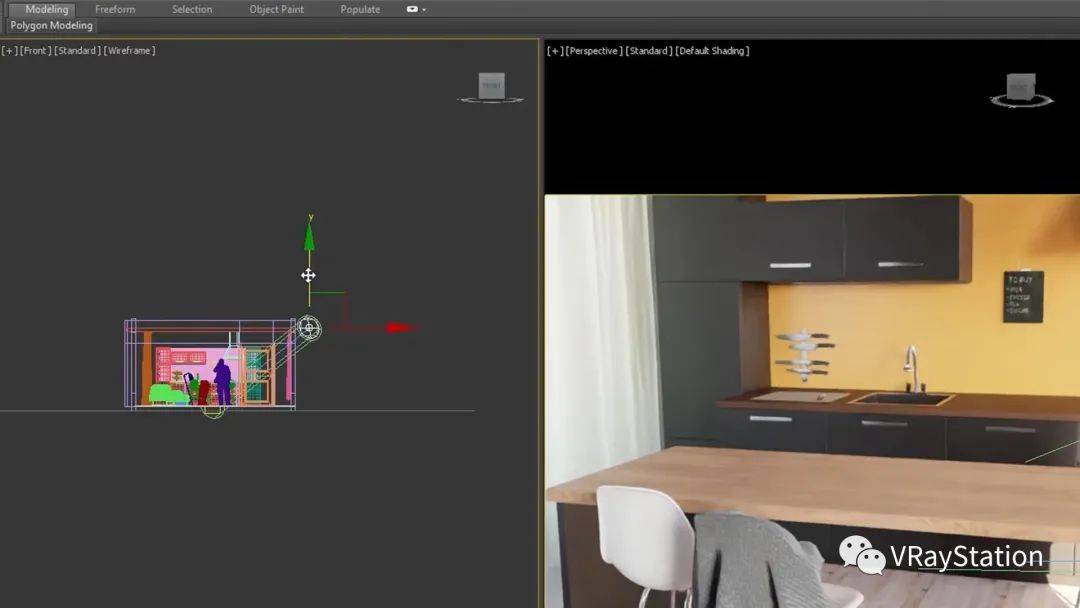The height and width of the screenshot is (608, 1080).
Task: Click the ViewCube in the Front viewport
Action: coord(491,86)
